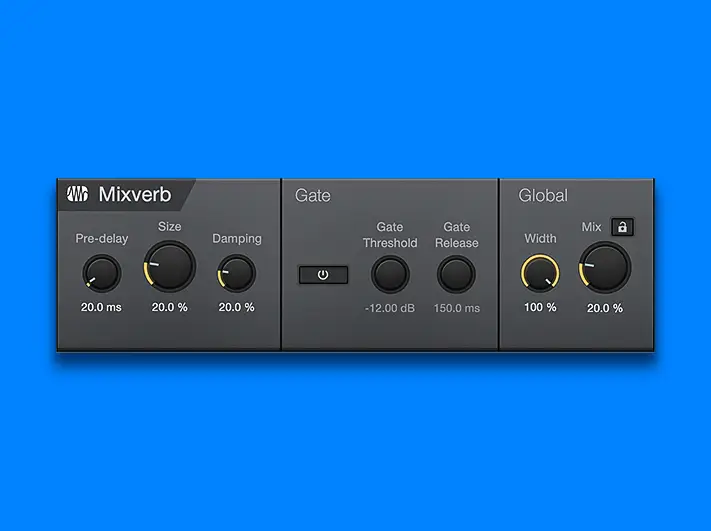
Task: Click the Damping knob
Action: (236, 273)
